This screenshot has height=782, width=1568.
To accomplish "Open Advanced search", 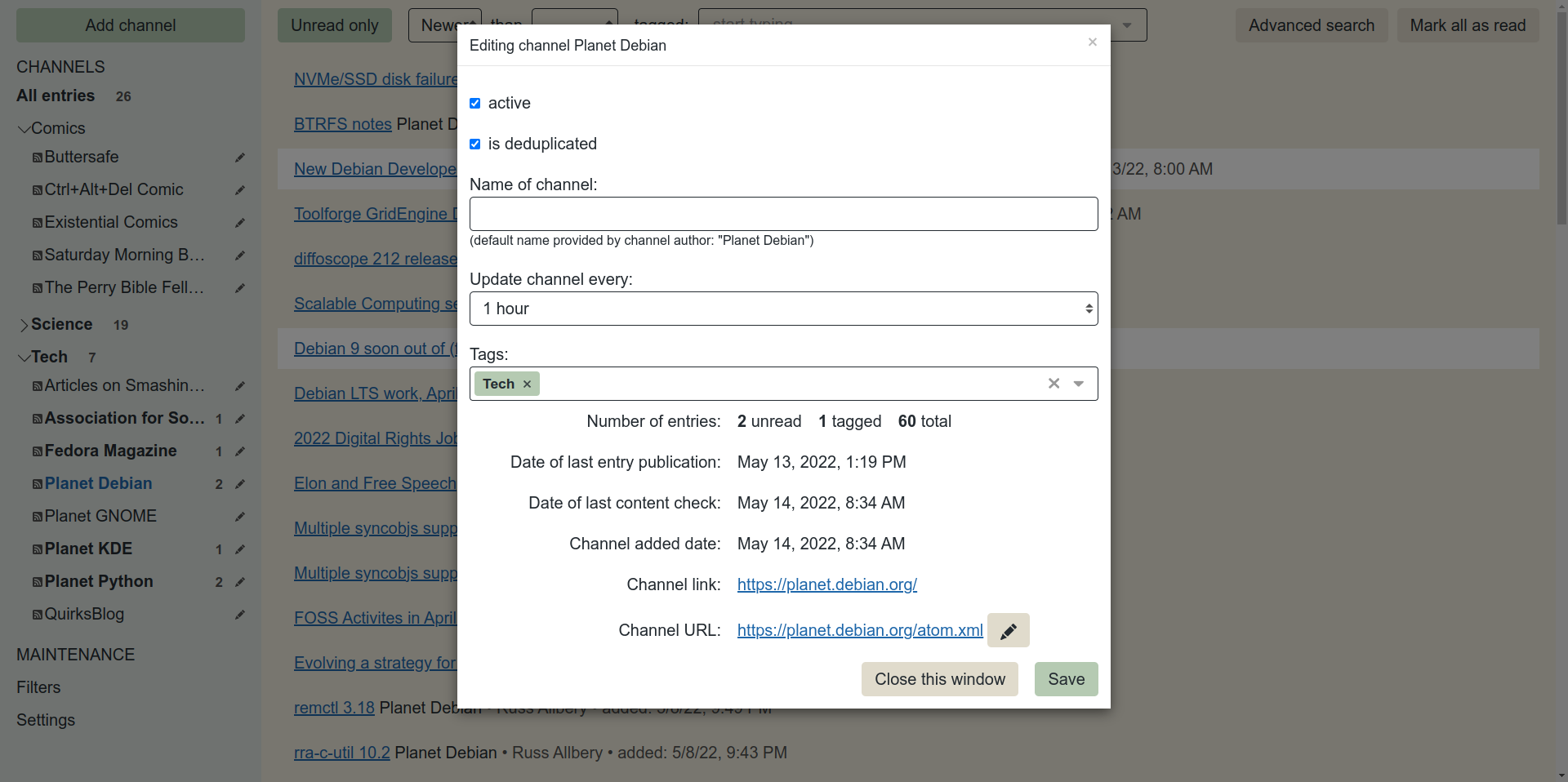I will [x=1312, y=25].
